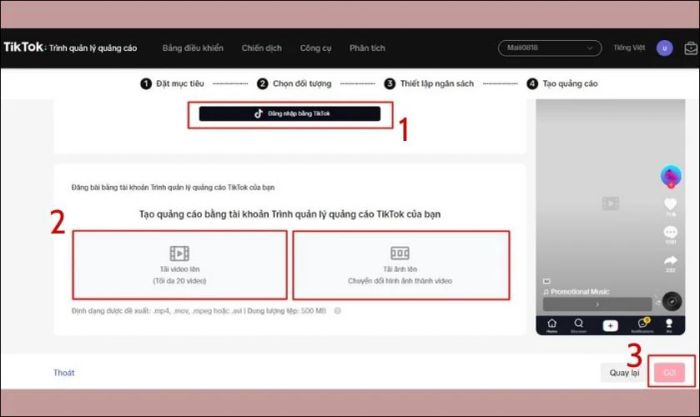
Task: Open the Công cụ menu
Action: pos(316,48)
